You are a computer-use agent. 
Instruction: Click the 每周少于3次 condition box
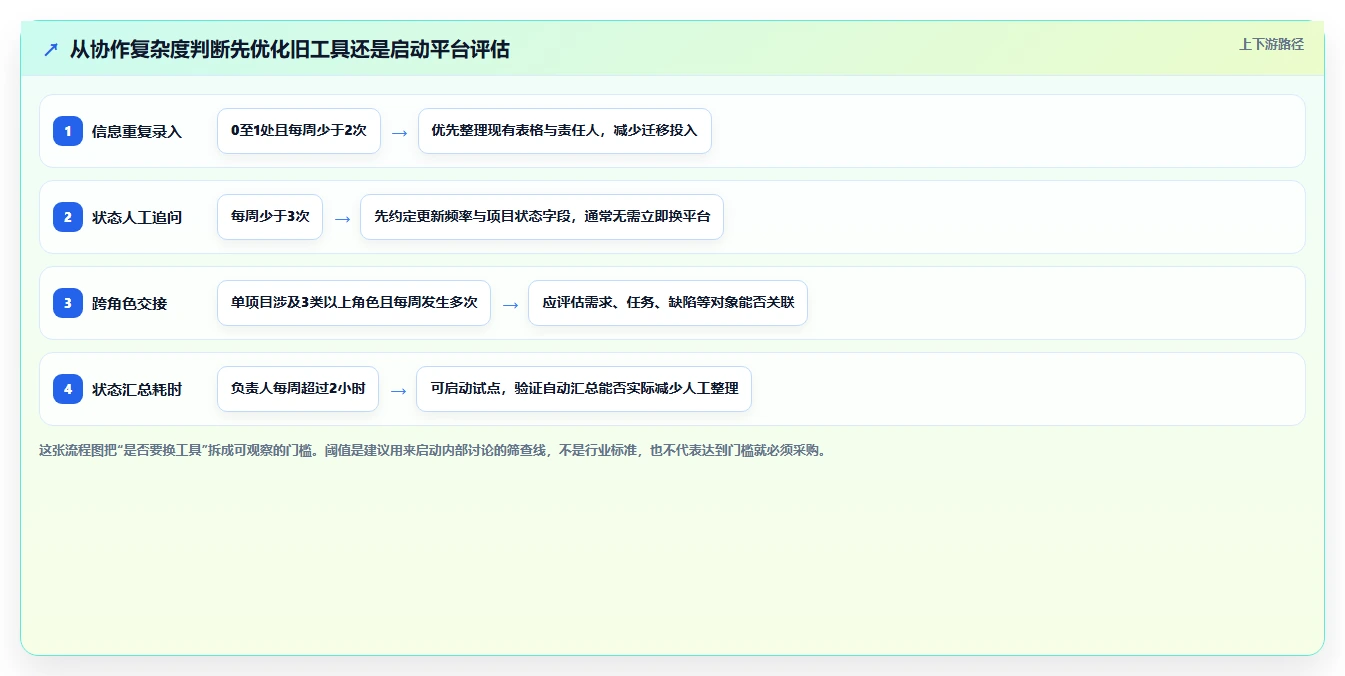click(270, 217)
